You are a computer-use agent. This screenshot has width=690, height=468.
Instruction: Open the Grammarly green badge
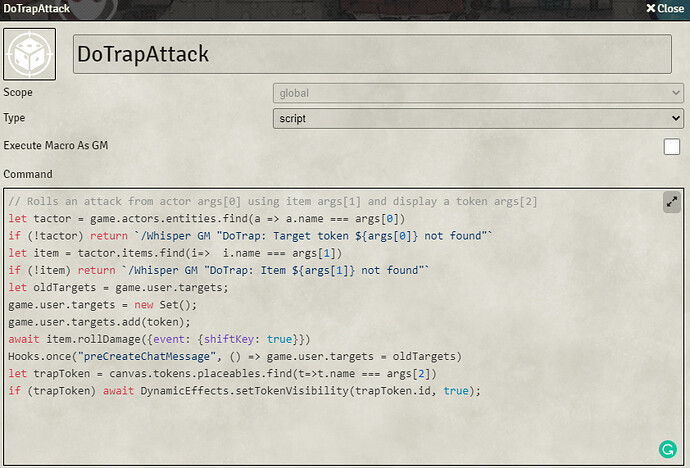pyautogui.click(x=668, y=449)
